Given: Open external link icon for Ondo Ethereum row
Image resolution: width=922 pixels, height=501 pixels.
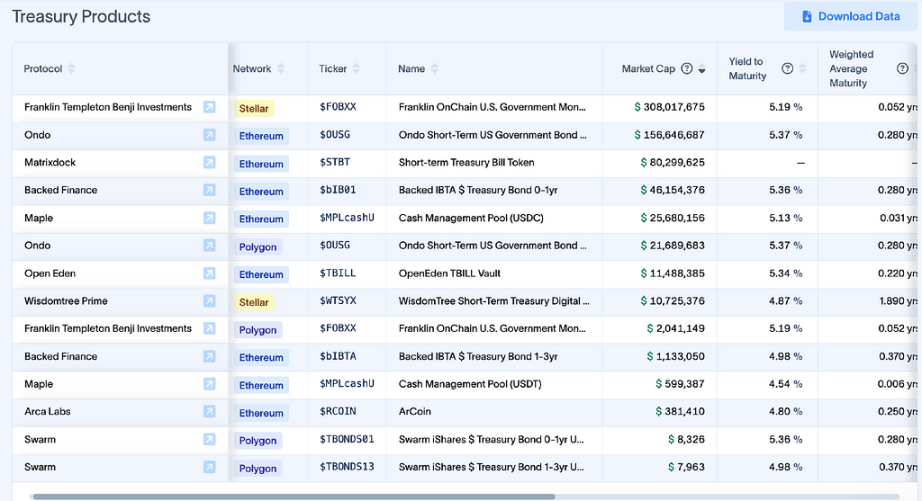Looking at the screenshot, I should click(x=209, y=135).
